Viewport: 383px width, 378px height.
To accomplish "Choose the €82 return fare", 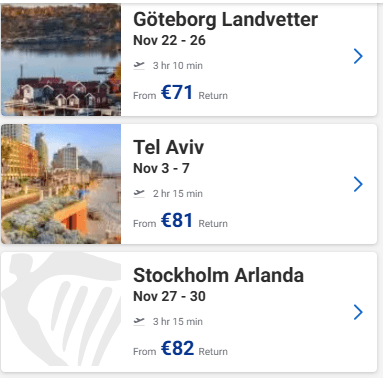I will (x=177, y=348).
